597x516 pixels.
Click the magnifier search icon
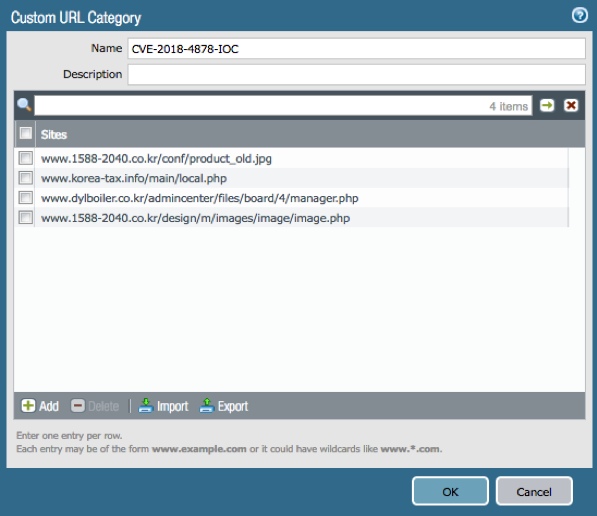24,105
